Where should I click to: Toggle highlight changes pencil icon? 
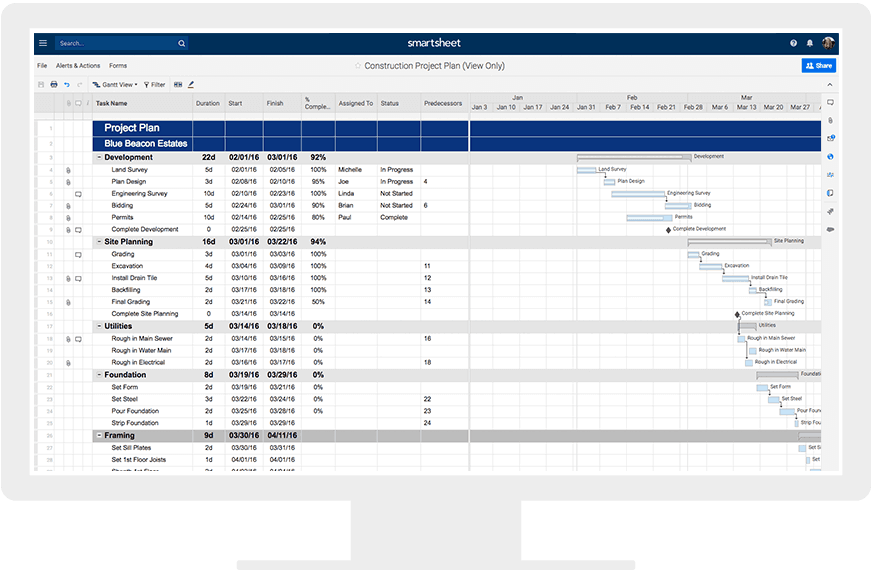coord(191,85)
